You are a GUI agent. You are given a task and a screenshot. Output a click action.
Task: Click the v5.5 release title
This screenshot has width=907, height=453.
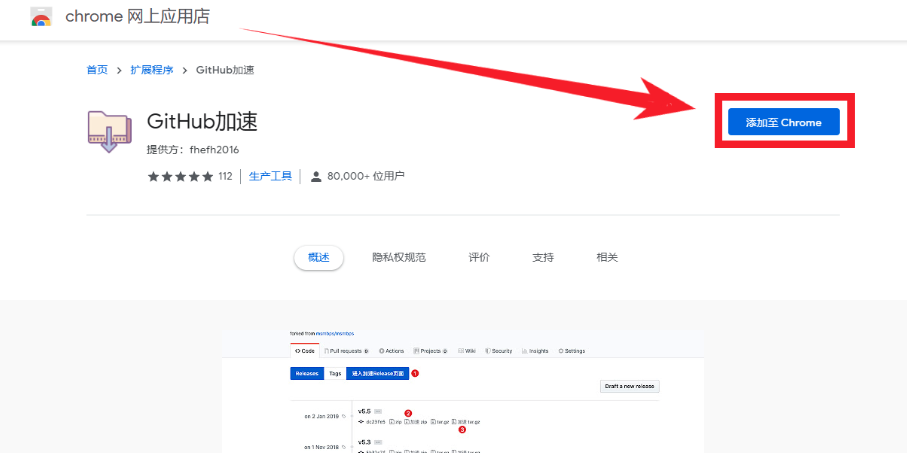coord(364,411)
